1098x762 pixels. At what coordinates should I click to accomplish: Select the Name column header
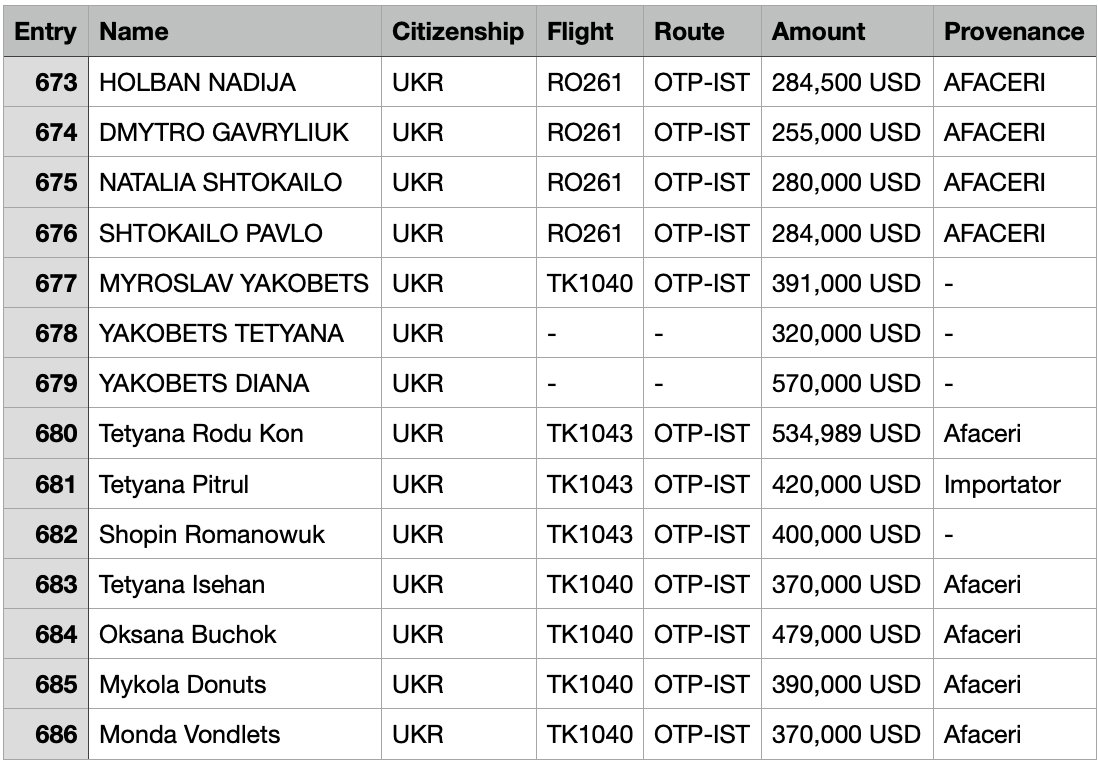pos(235,32)
